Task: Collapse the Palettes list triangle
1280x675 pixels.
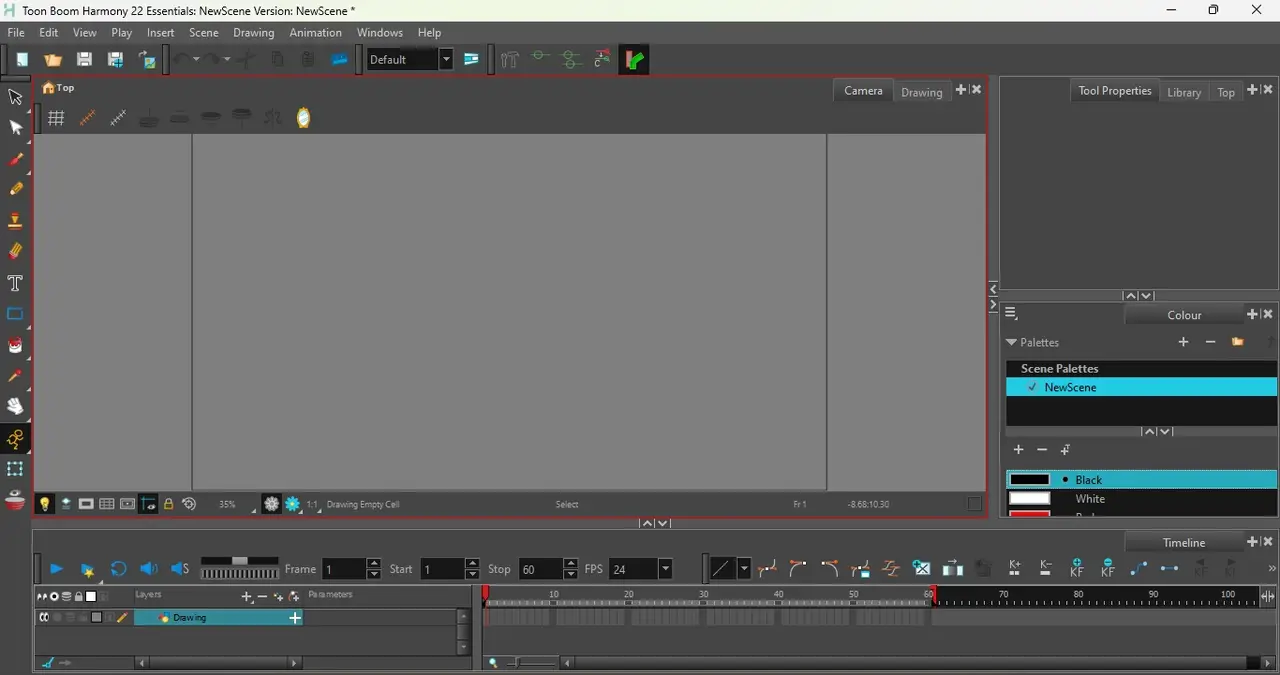Action: click(x=1011, y=342)
